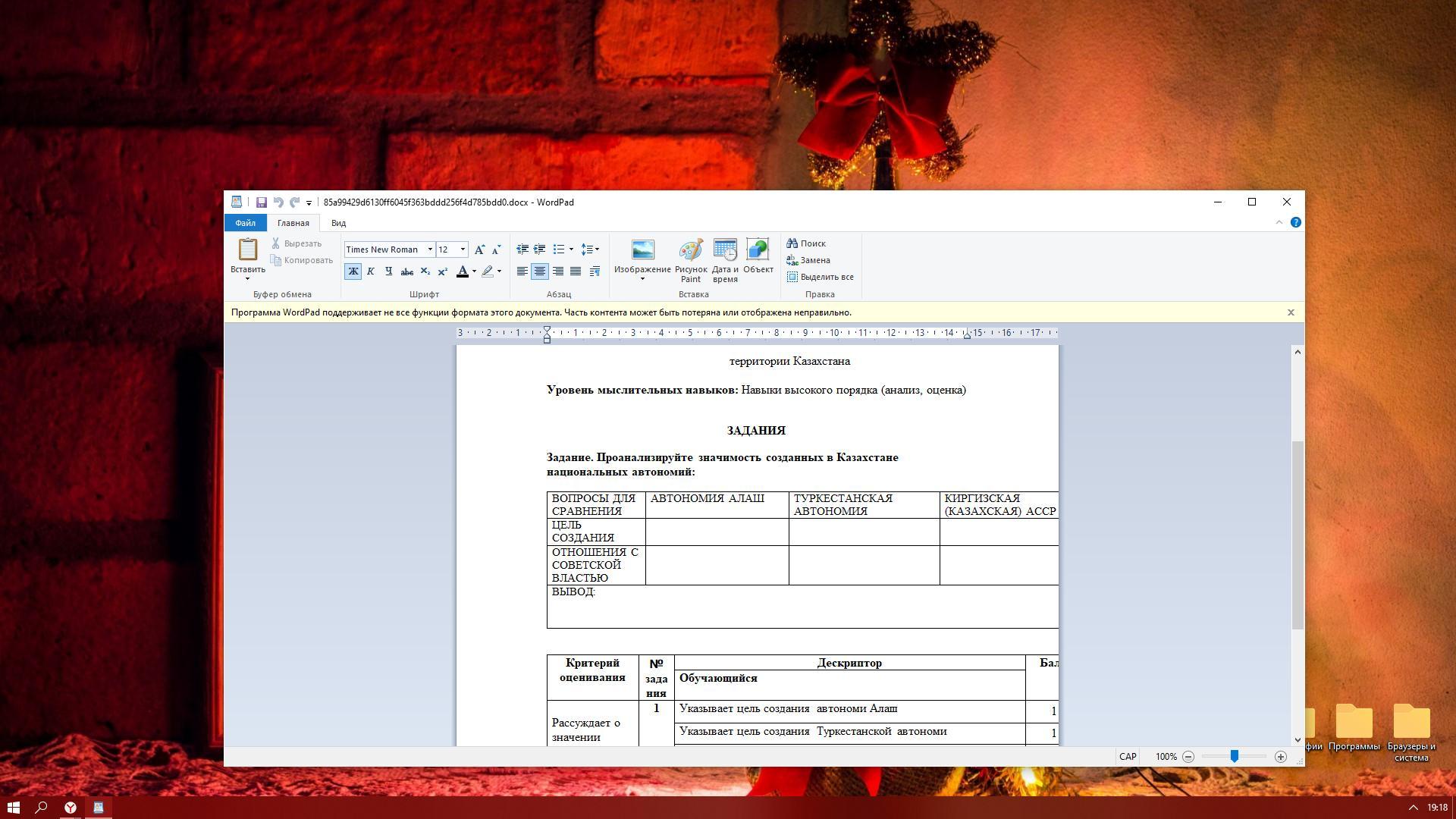Enable center text alignment

tap(540, 271)
